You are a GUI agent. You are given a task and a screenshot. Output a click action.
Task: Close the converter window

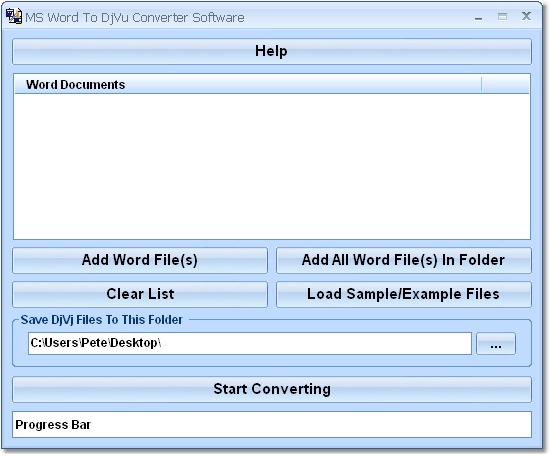(526, 16)
